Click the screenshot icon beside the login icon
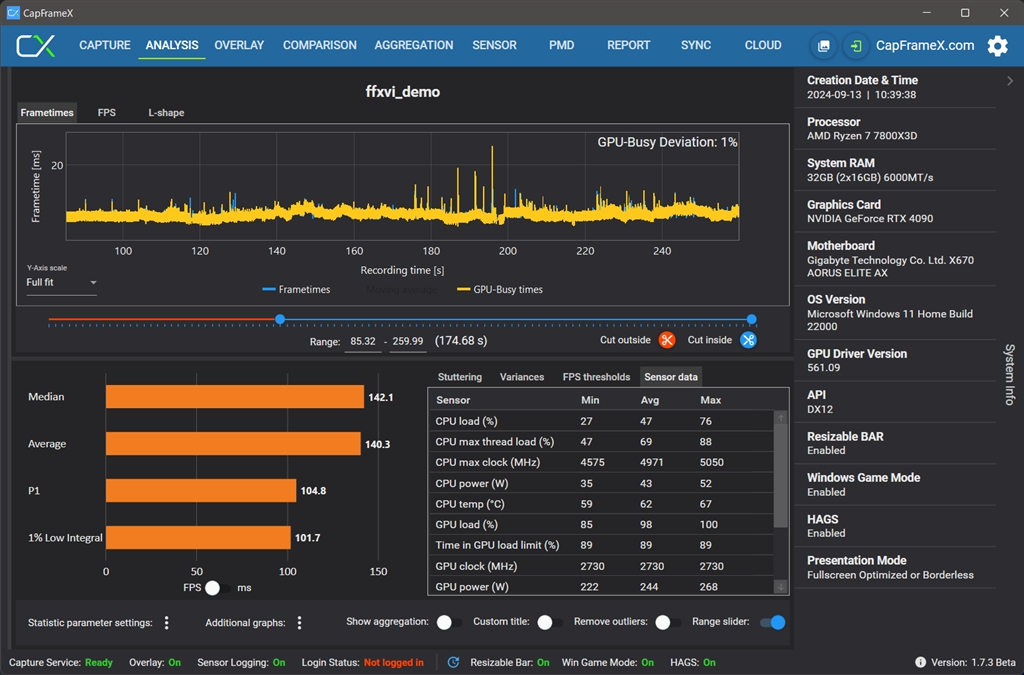The height and width of the screenshot is (675, 1024). (x=823, y=46)
